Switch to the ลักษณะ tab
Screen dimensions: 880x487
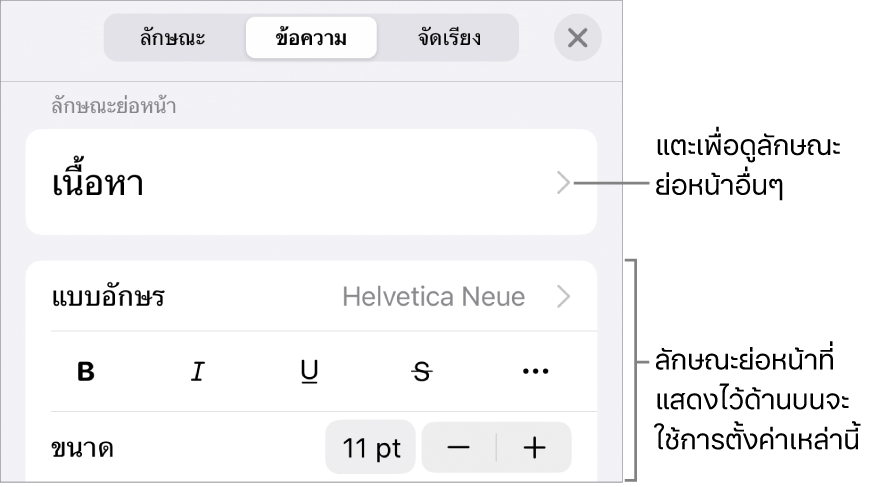[173, 38]
